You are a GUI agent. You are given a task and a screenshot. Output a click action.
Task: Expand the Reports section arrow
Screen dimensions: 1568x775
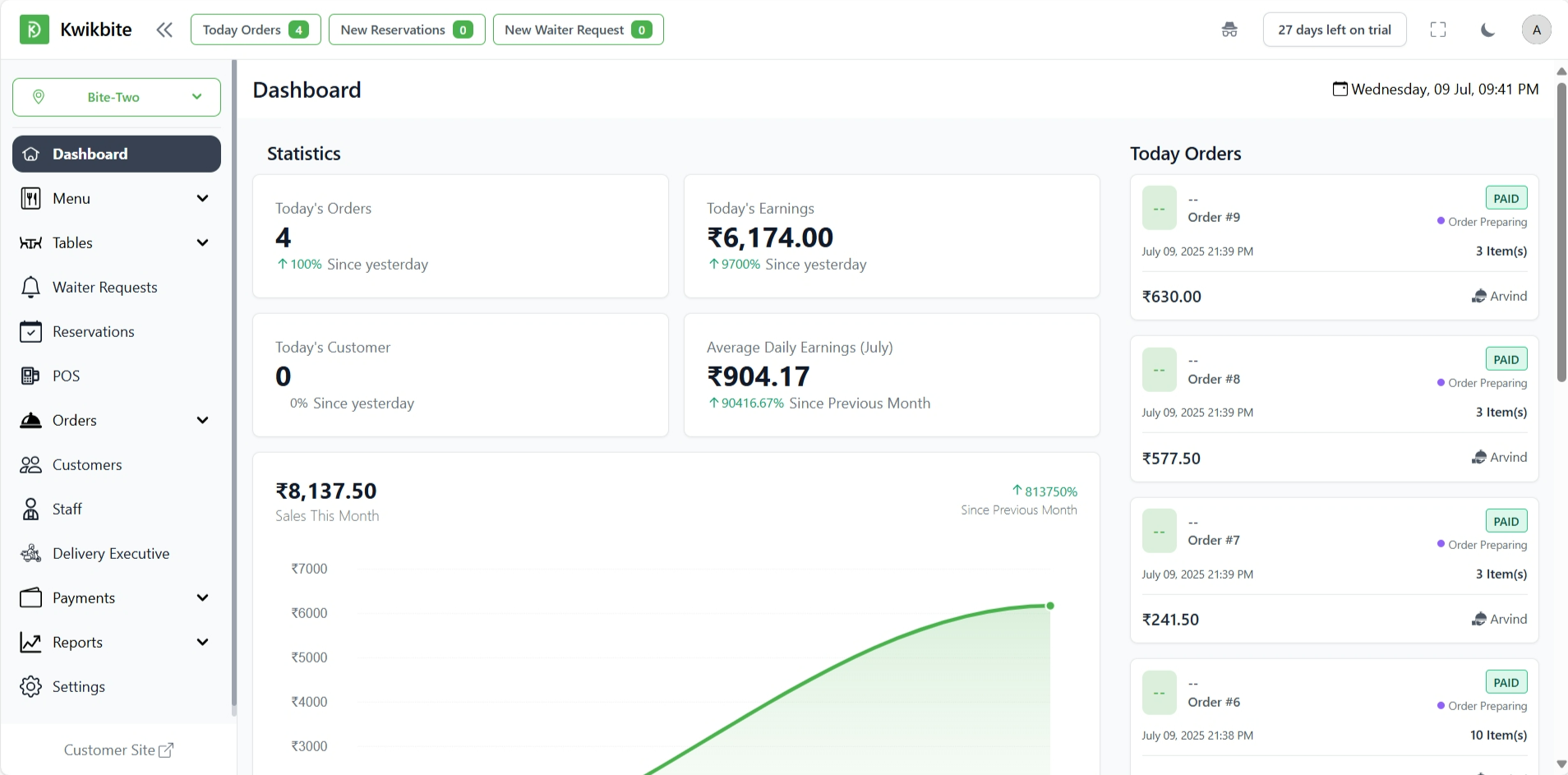(202, 642)
